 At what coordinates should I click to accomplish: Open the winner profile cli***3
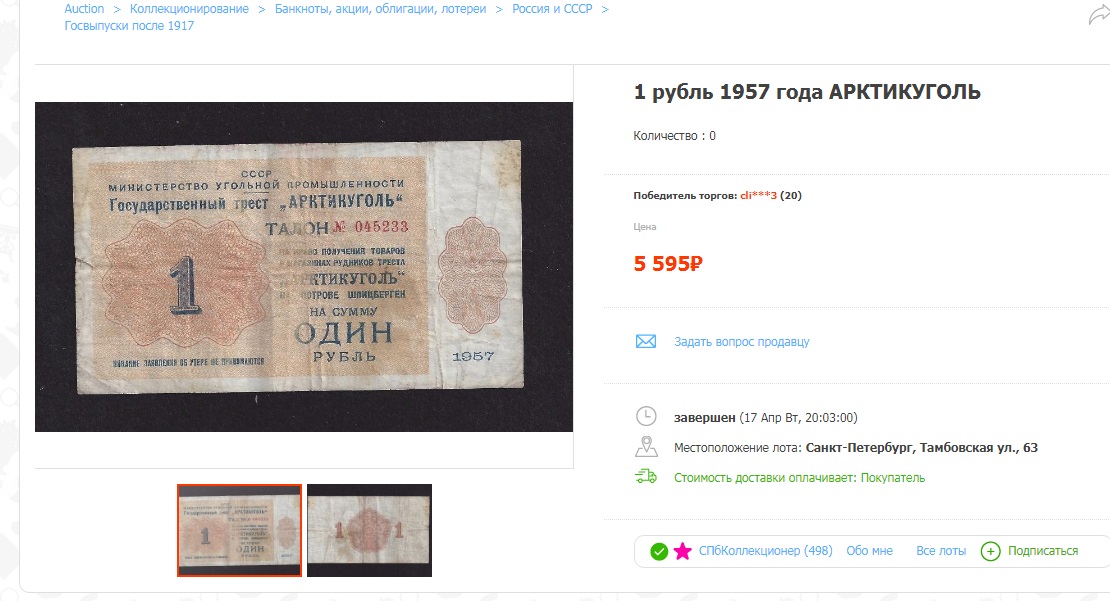(x=758, y=195)
